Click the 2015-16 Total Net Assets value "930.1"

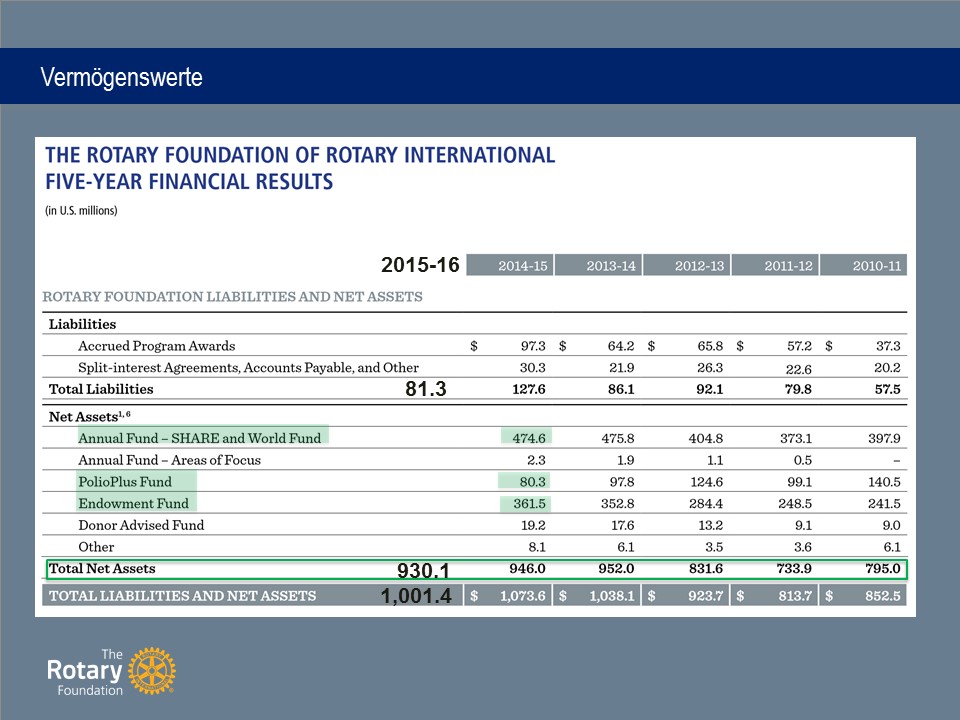424,571
